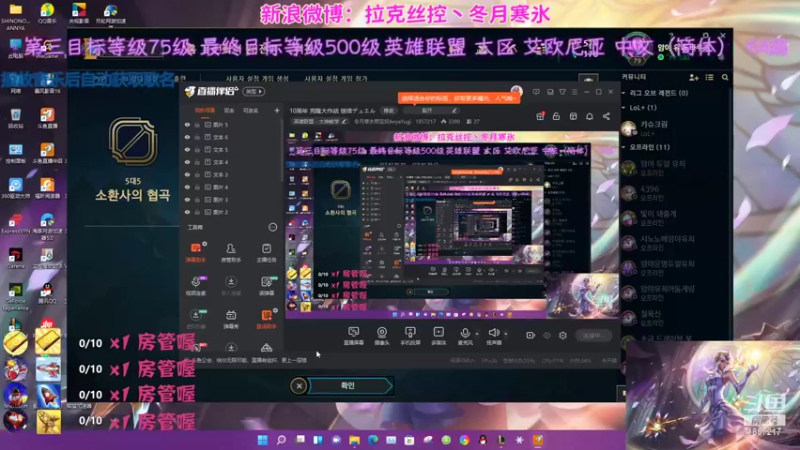Viewport: 800px width, 450px height.
Task: Hide layer 文本 4
Action: (187, 162)
